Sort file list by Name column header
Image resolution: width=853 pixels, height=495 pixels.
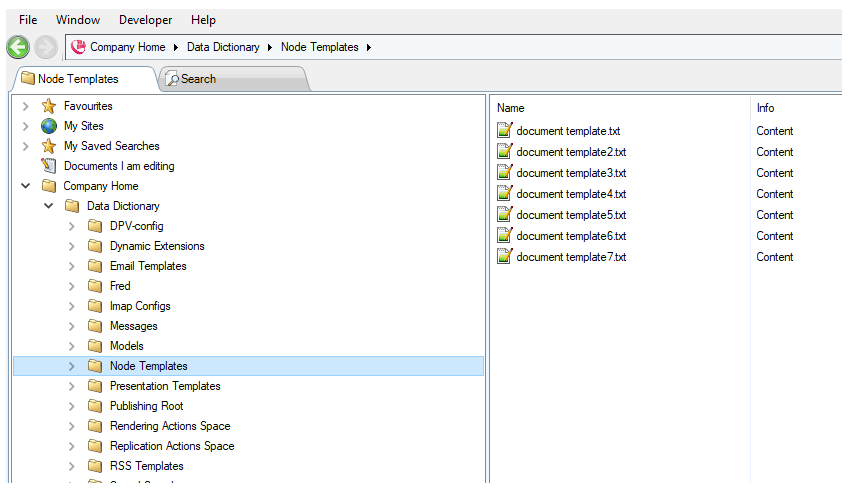coord(510,108)
